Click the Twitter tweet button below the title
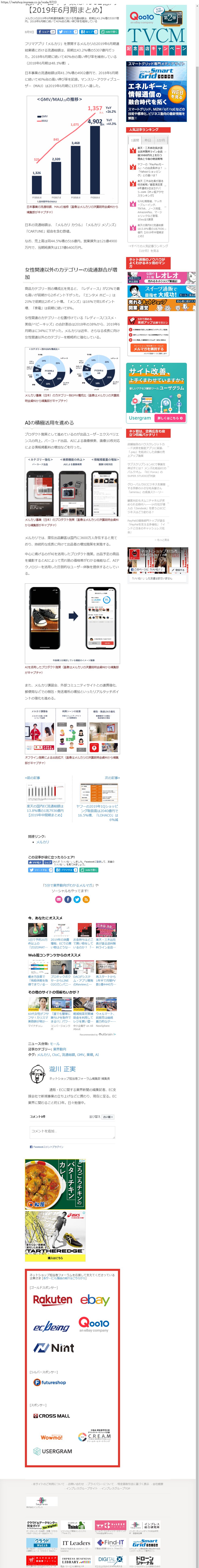199x1568 pixels. (68, 32)
